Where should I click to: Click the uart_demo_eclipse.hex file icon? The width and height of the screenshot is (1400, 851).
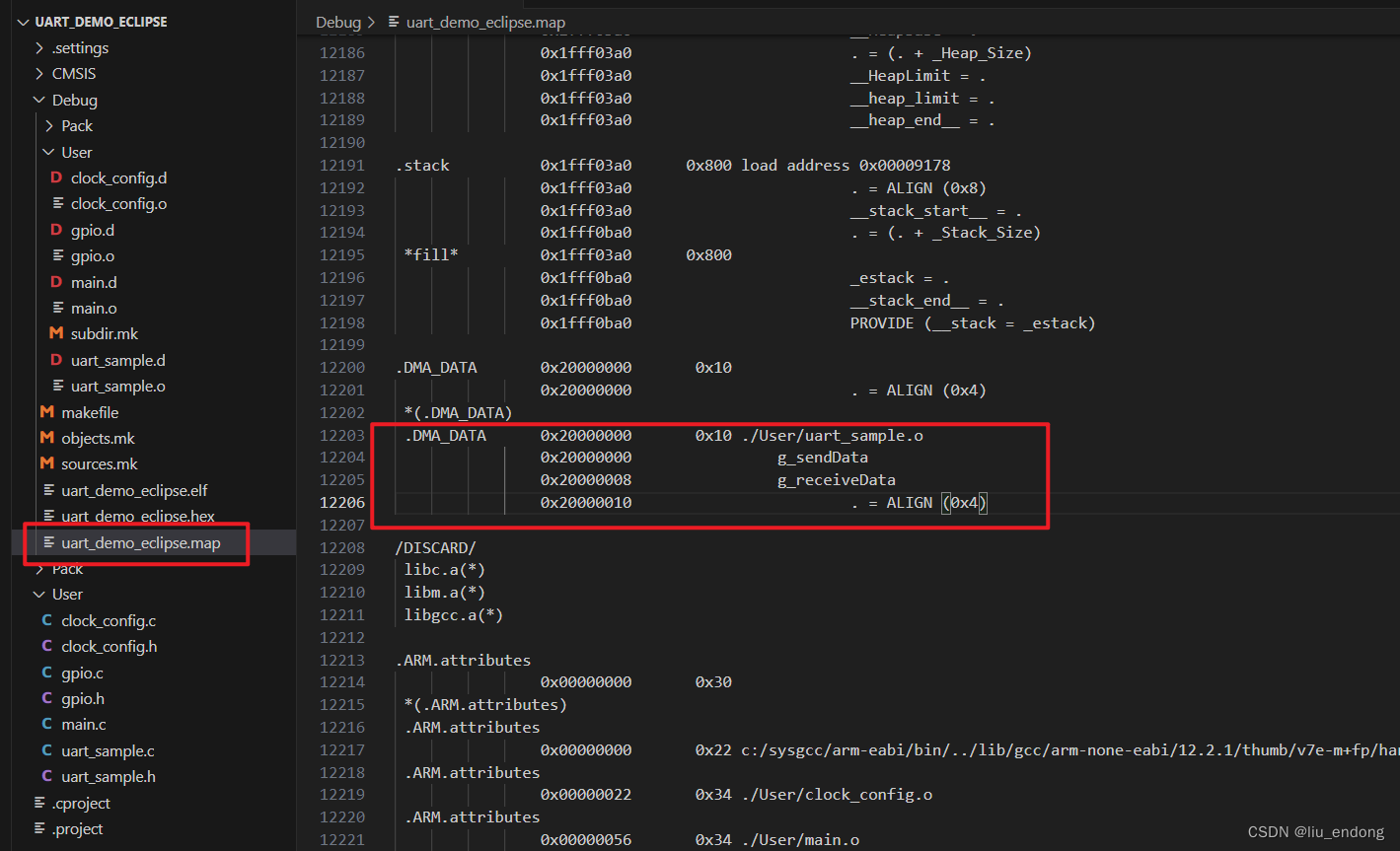[47, 516]
